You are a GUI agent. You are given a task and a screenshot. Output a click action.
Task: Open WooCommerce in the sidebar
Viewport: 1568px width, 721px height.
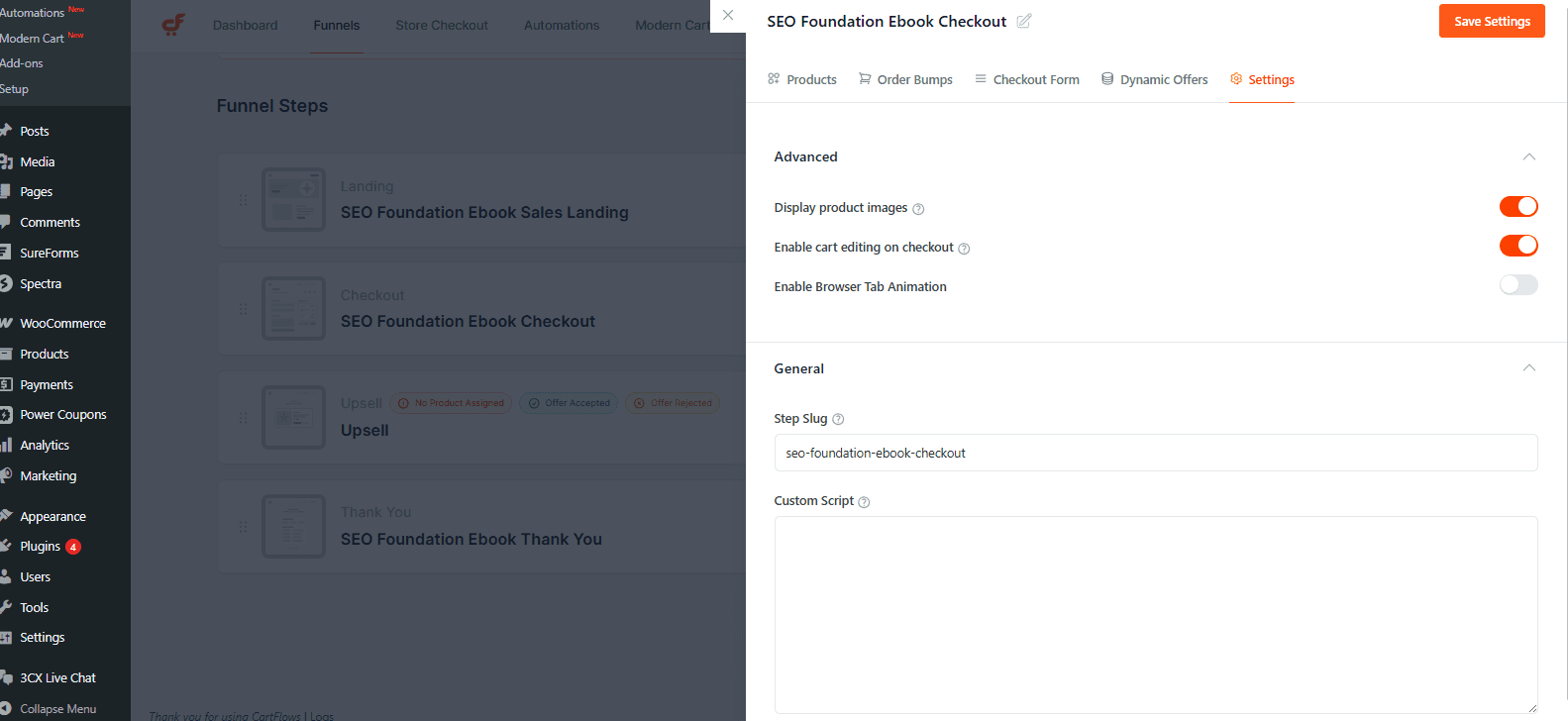(x=62, y=323)
